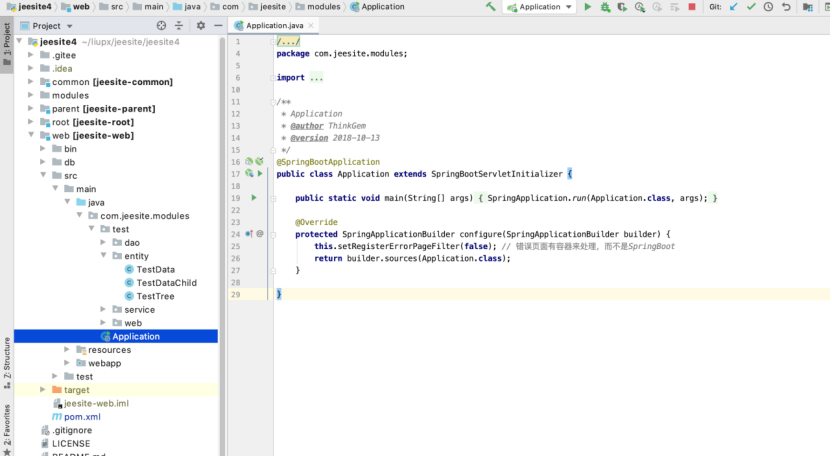The height and width of the screenshot is (458, 832).
Task: Click @SpringBootApplication annotation text
Action: (x=328, y=162)
